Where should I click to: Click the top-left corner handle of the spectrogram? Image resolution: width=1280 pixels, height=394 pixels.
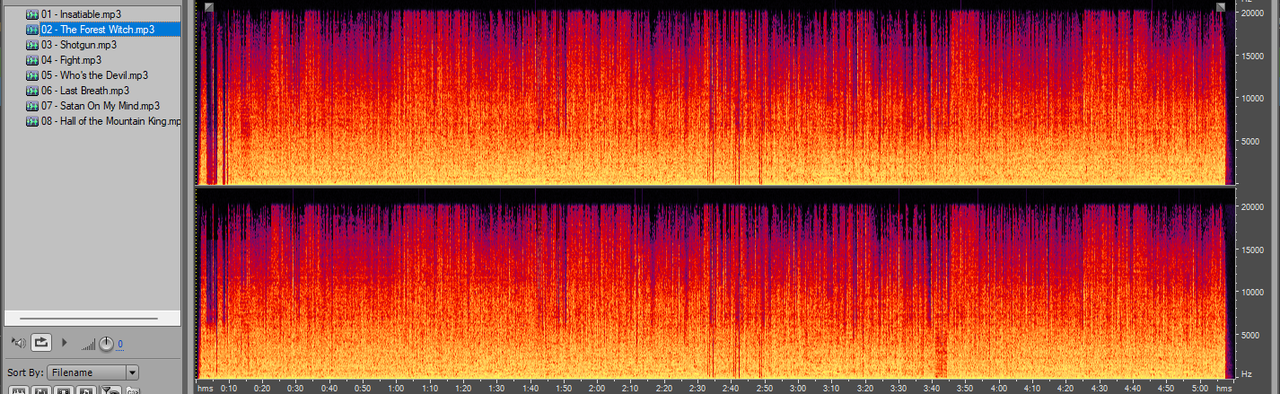208,7
